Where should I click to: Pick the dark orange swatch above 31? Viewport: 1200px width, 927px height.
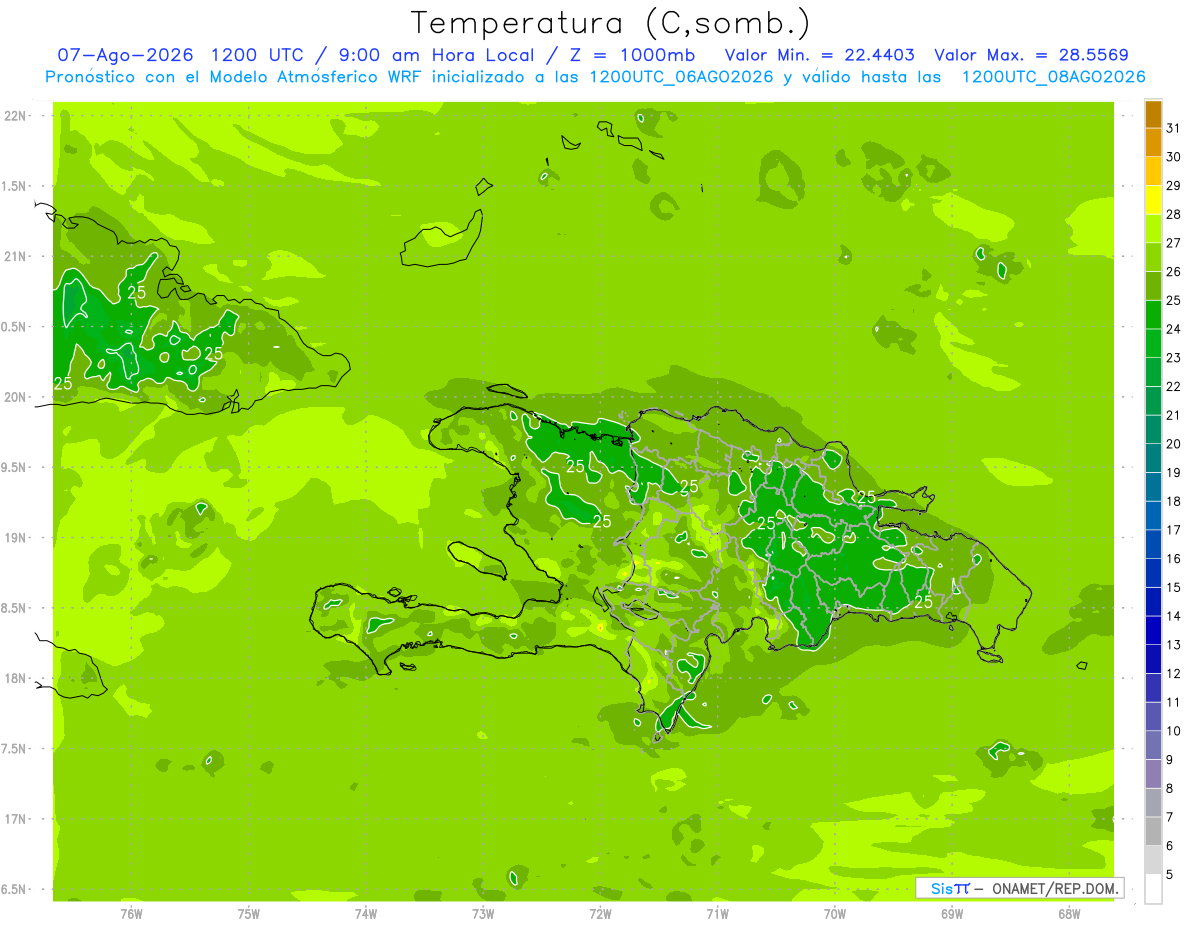1153,114
